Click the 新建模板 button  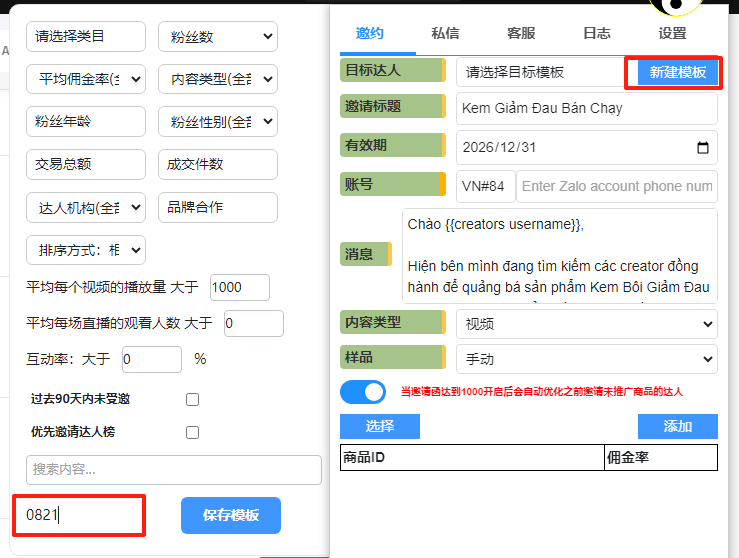(677, 72)
